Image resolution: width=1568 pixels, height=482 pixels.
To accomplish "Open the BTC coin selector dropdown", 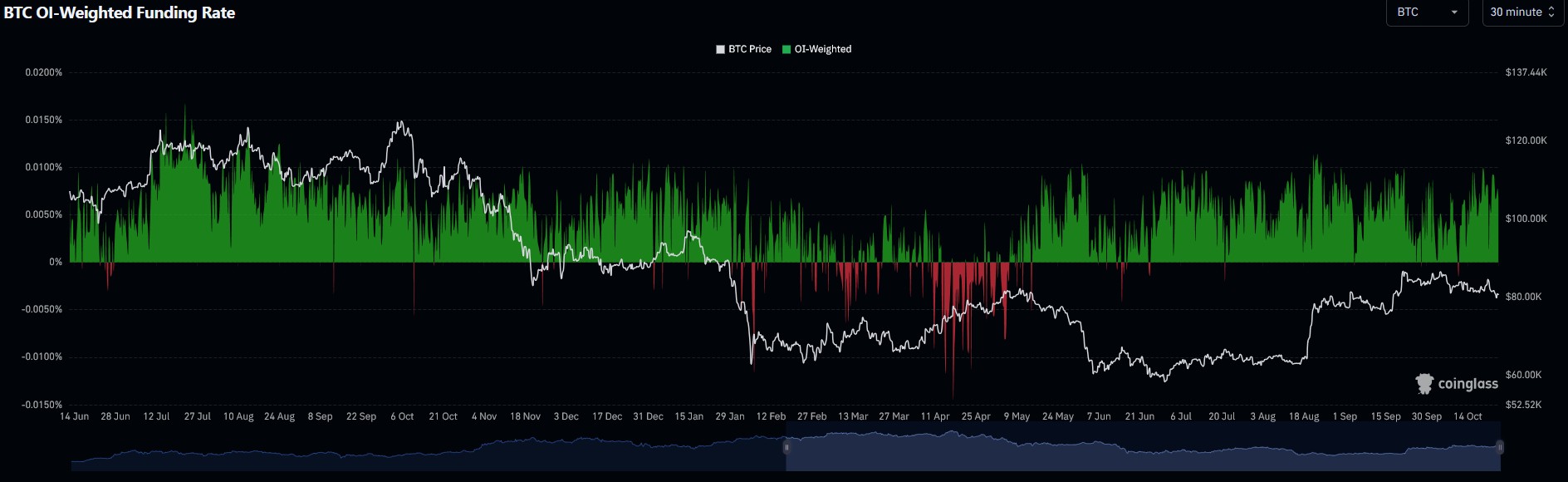I will tap(1427, 12).
